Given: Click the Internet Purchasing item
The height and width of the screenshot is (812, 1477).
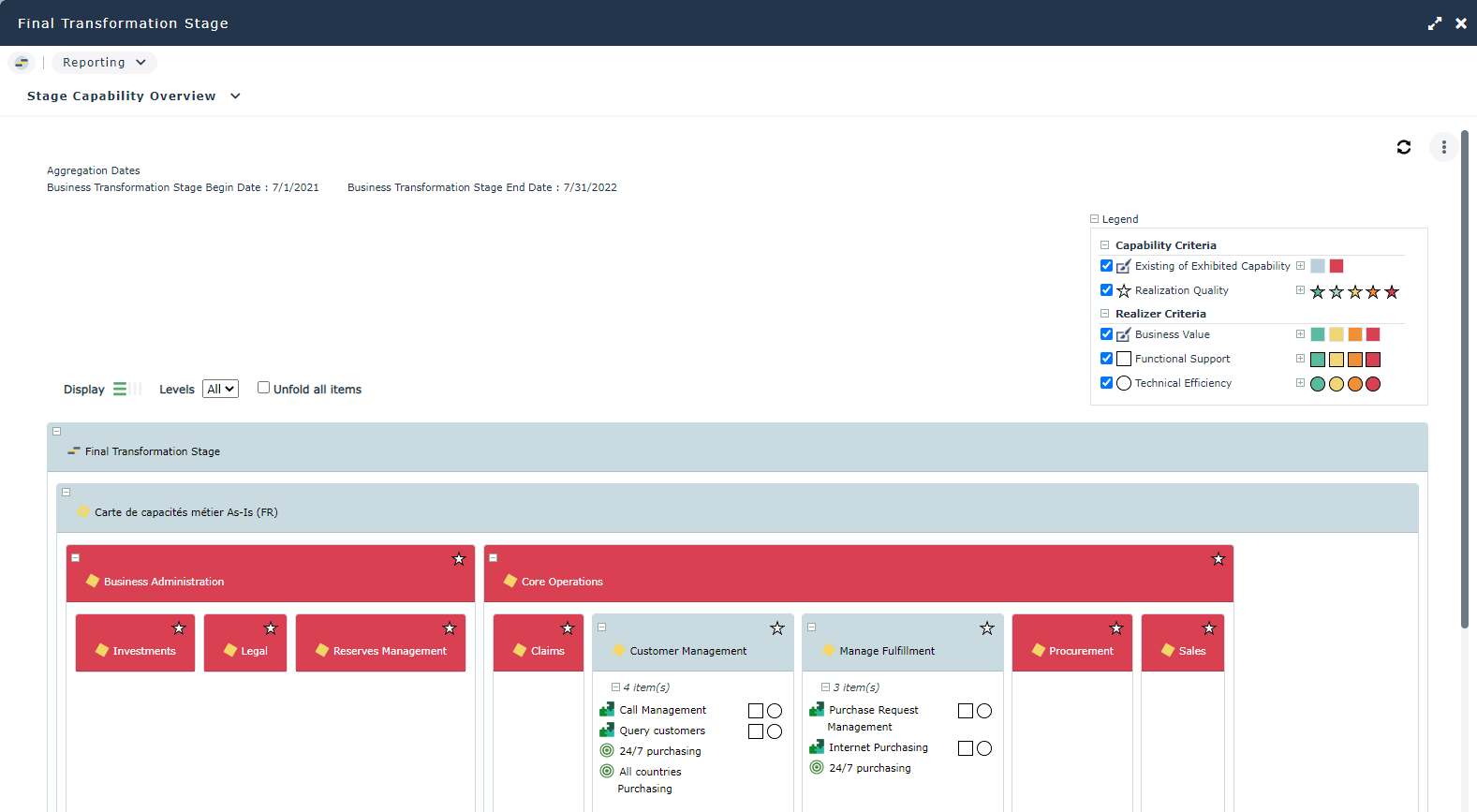Looking at the screenshot, I should 878,747.
